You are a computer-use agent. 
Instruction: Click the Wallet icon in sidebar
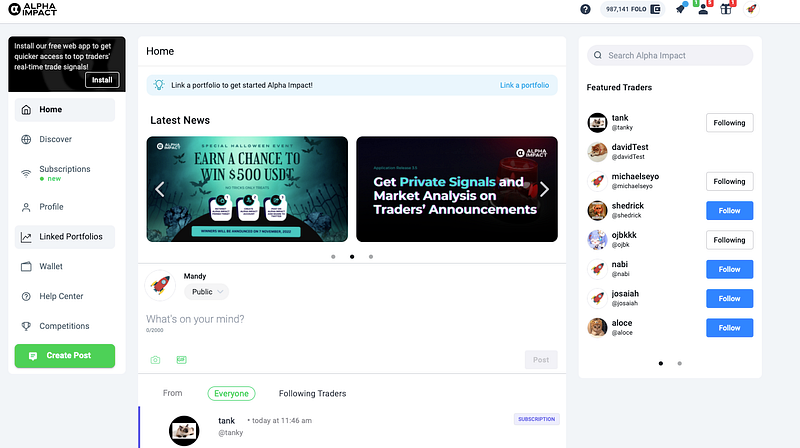[26, 266]
